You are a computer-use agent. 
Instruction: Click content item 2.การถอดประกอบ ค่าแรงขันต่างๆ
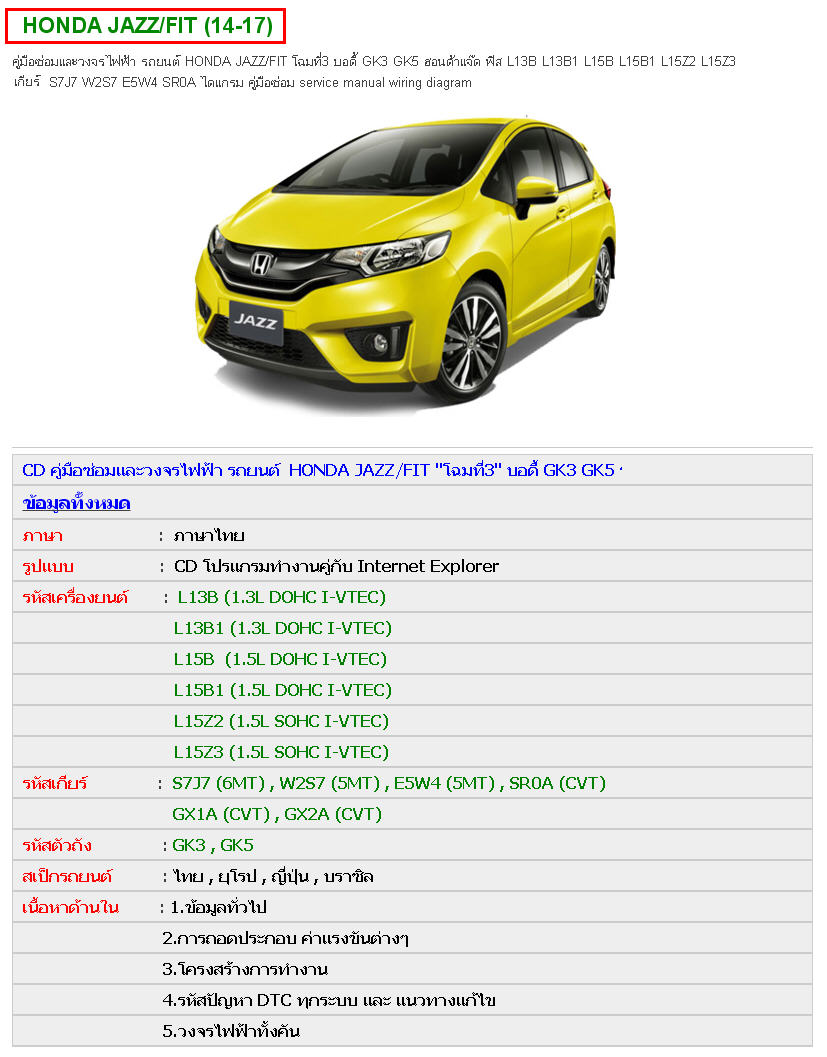pyautogui.click(x=285, y=938)
